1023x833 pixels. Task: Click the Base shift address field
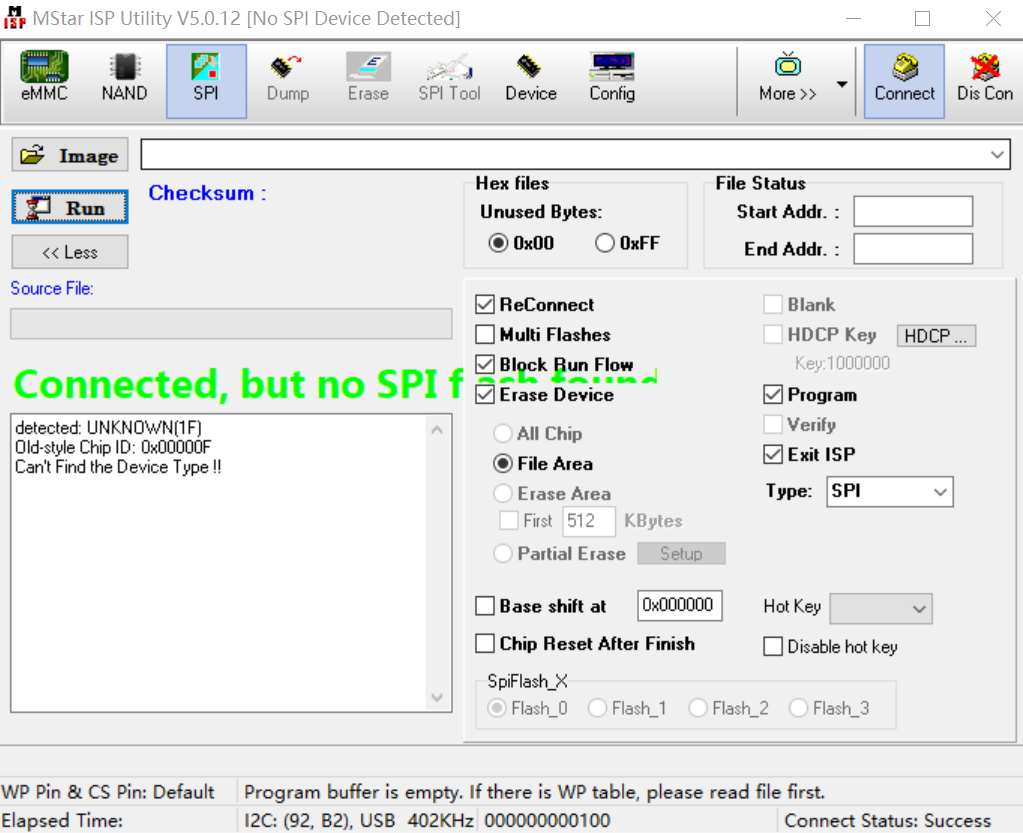679,606
